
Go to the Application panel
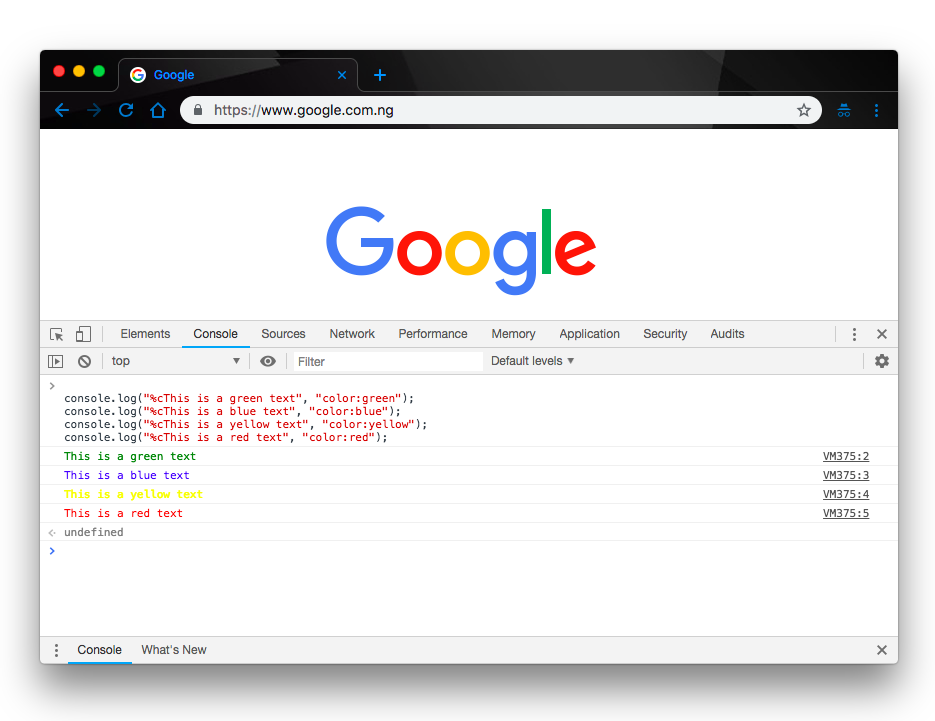[x=589, y=334]
